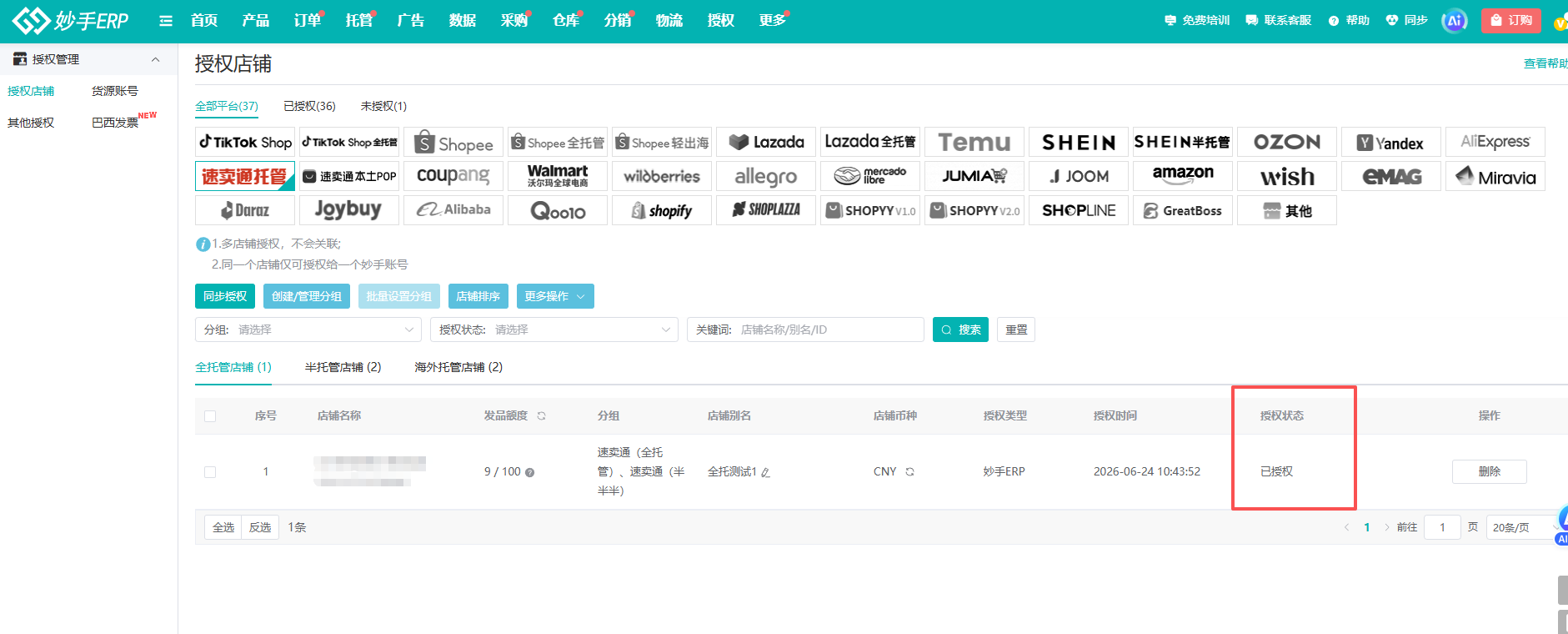Screen dimensions: 1568x634
Task: Refresh the CNY store currency
Action: 909,471
